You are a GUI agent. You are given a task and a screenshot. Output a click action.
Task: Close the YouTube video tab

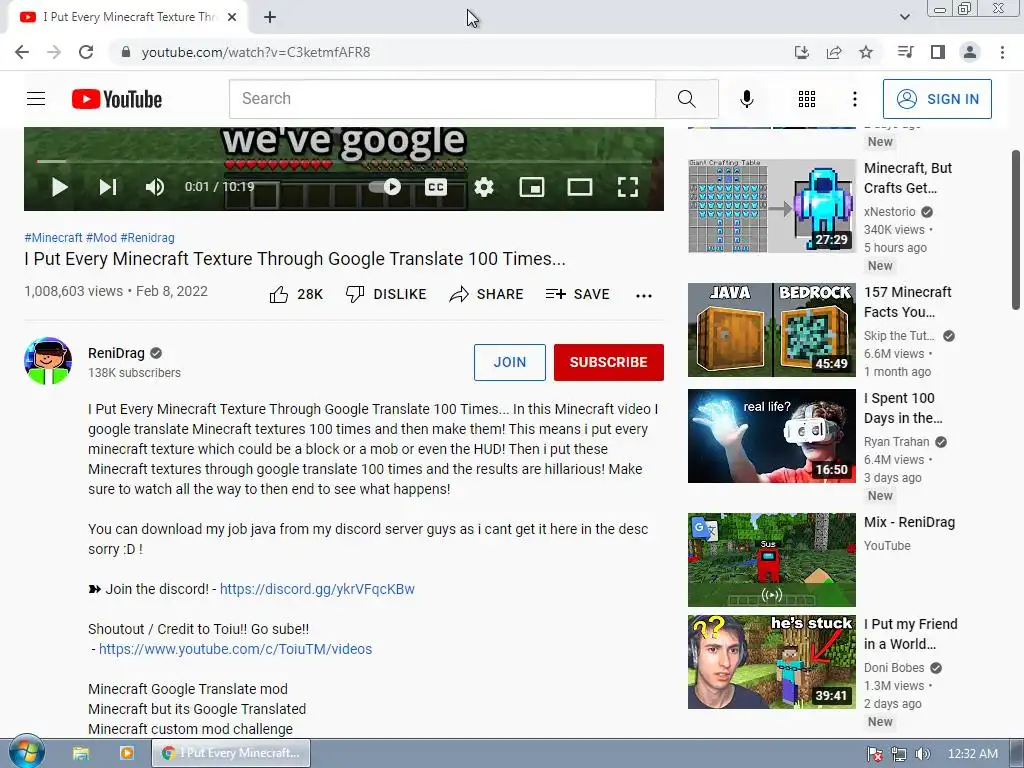pyautogui.click(x=232, y=18)
